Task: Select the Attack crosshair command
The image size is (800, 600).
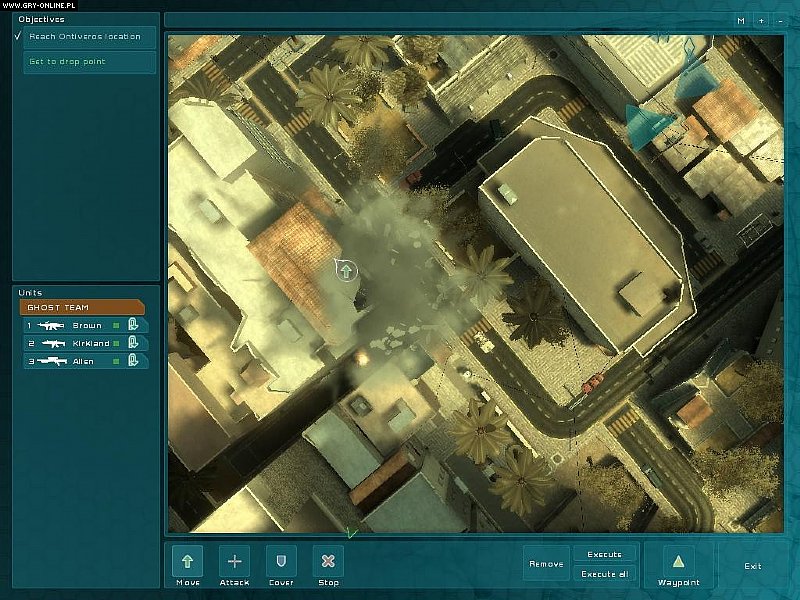Action: click(235, 561)
